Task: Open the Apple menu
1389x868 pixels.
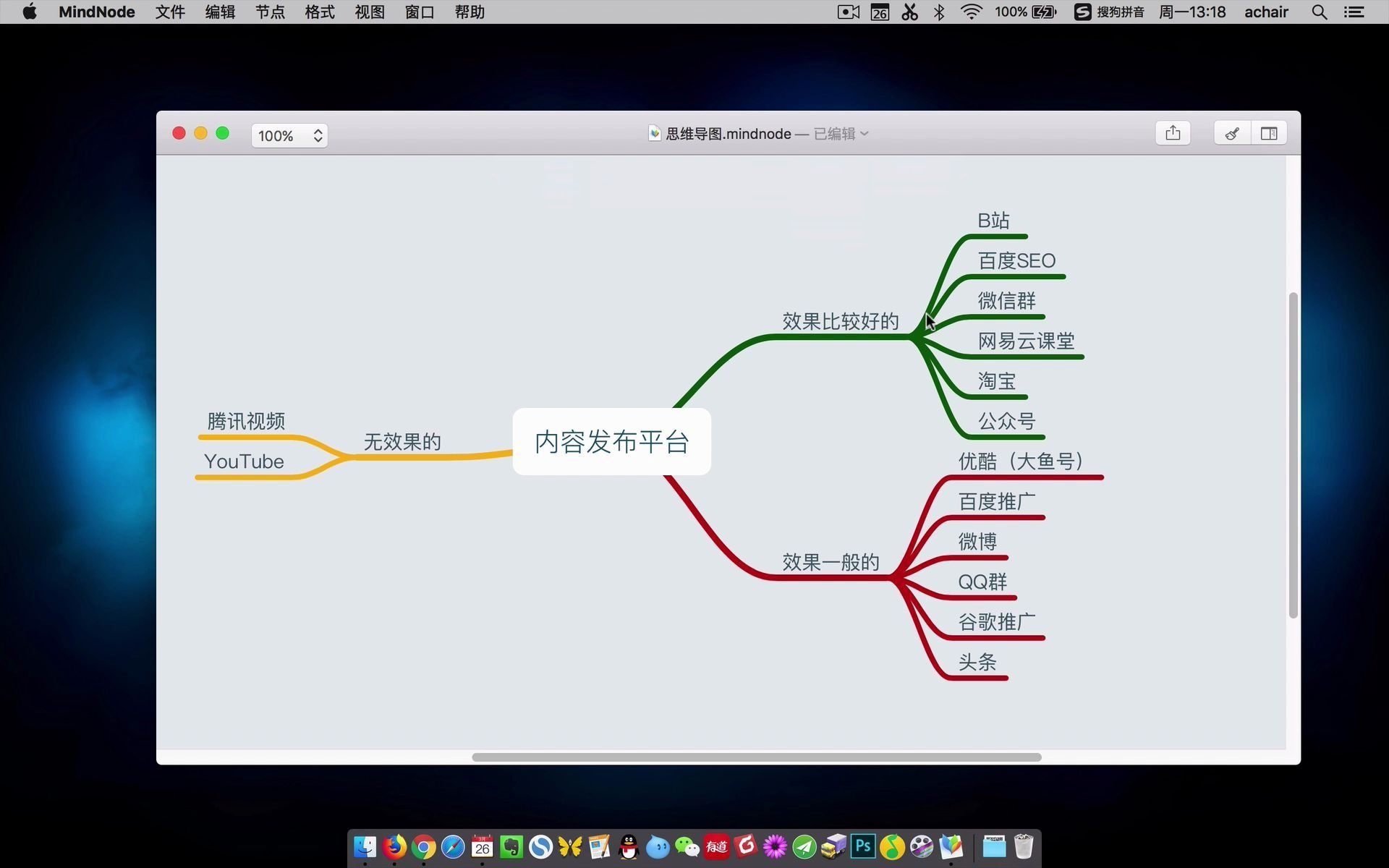Action: 30,12
